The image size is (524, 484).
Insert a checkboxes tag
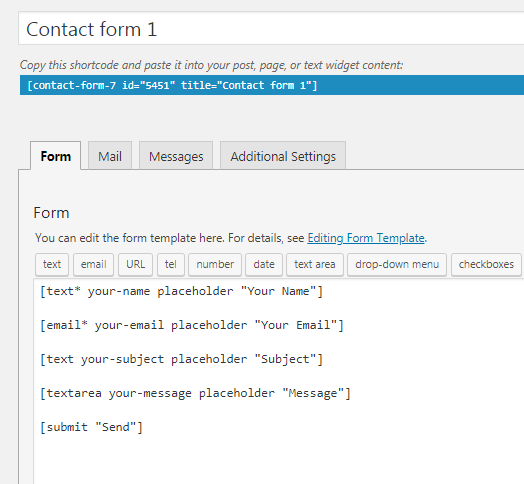(486, 264)
